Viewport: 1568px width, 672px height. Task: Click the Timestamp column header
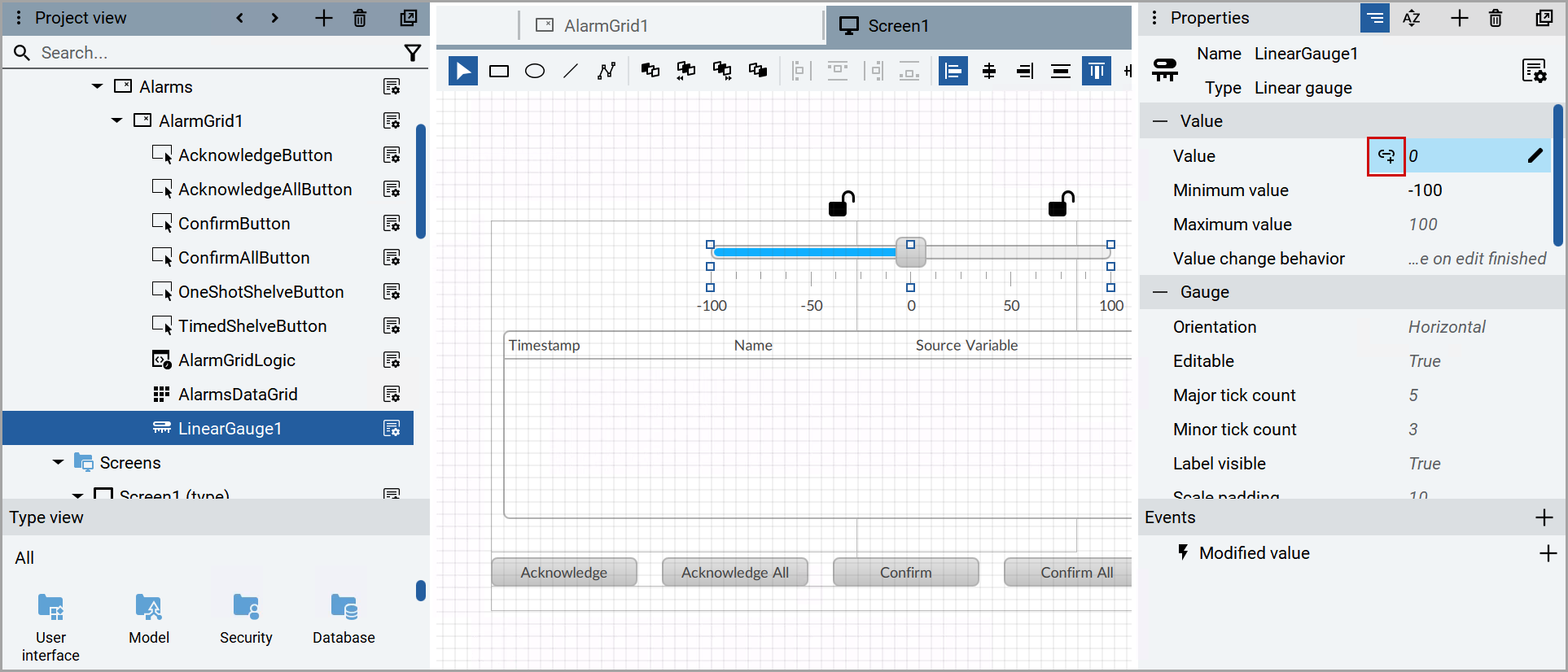545,345
